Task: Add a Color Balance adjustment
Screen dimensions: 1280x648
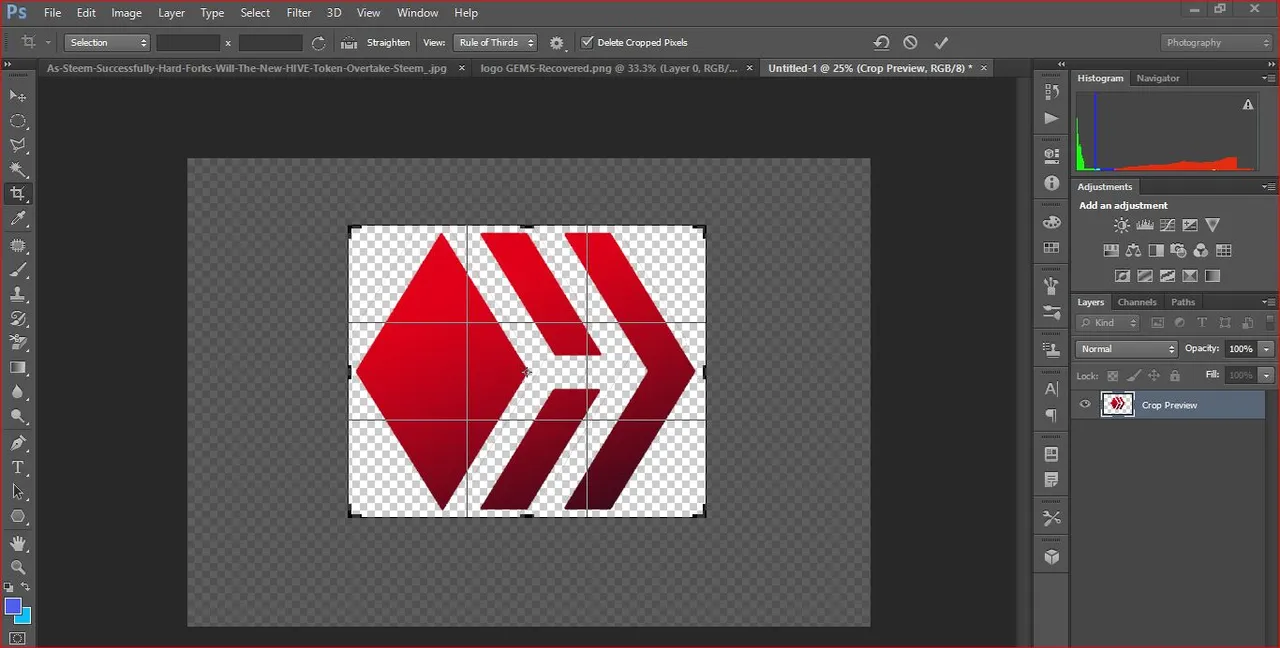Action: [x=1133, y=250]
